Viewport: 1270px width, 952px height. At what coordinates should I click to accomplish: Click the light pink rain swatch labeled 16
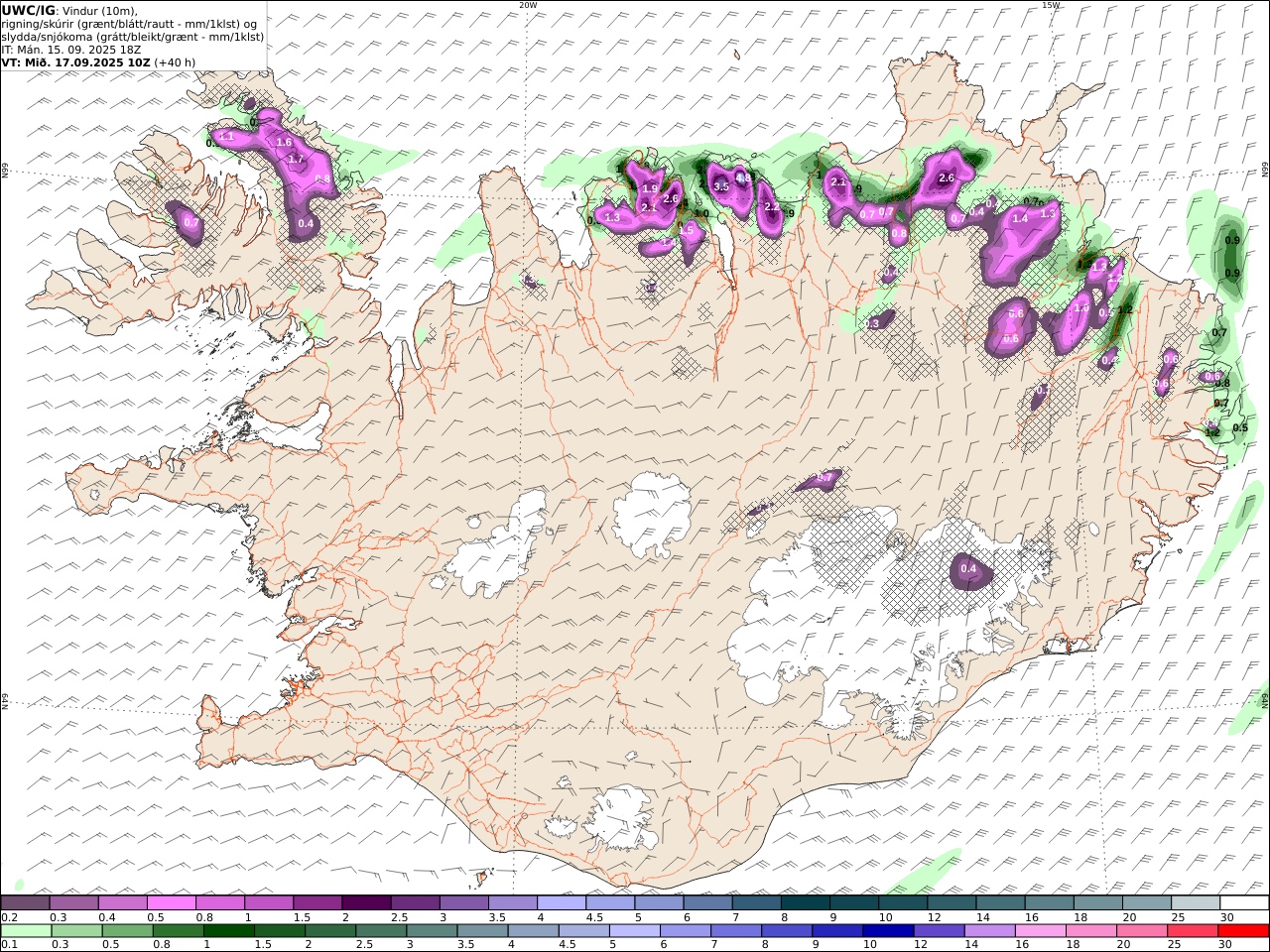tap(1040, 931)
